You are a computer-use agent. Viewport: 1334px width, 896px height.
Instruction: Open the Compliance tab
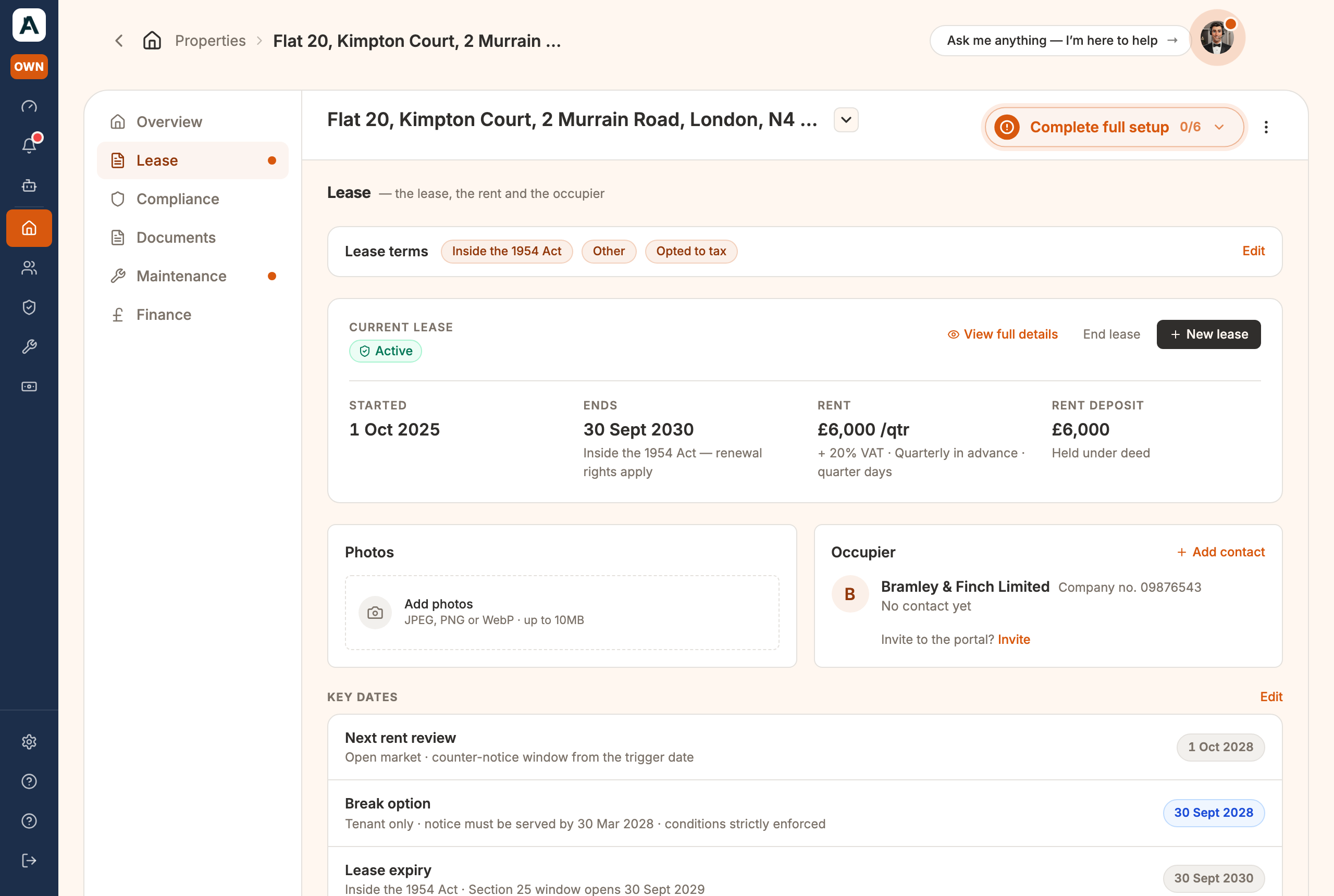pyautogui.click(x=193, y=199)
